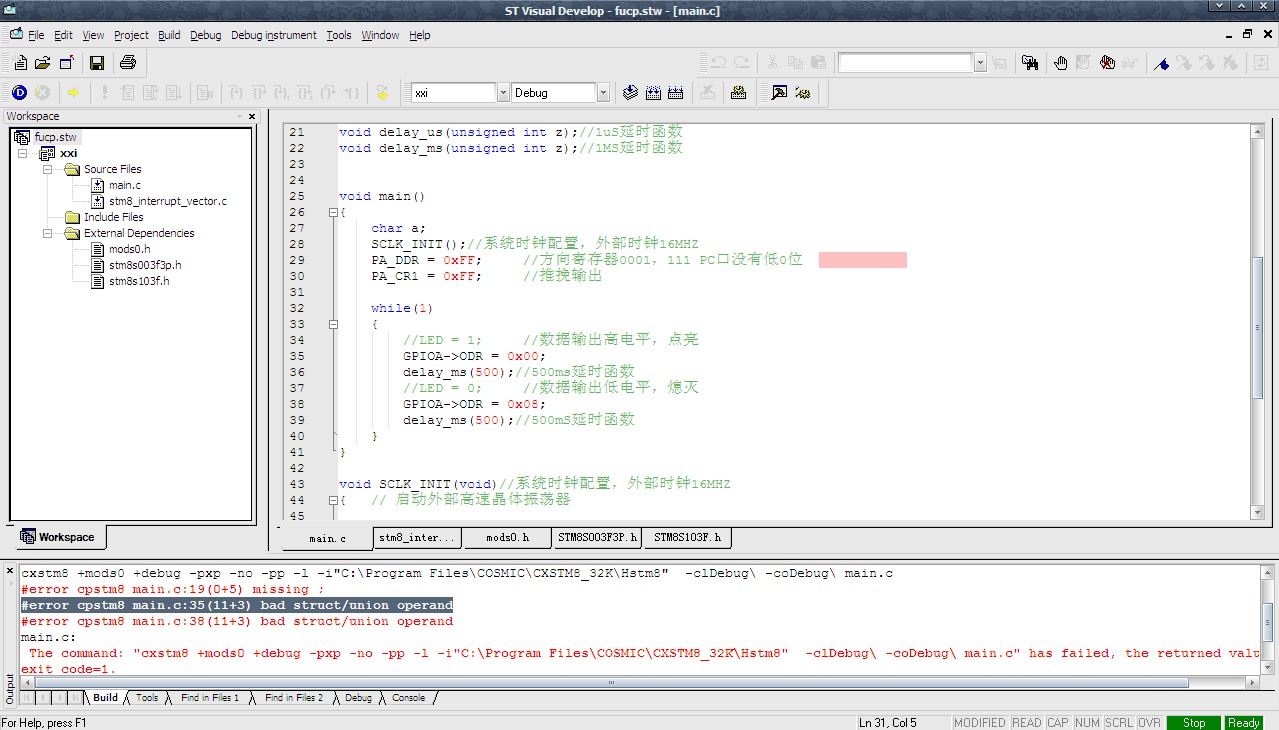Close the Workspace panel
Viewport: 1279px width, 730px height.
point(253,116)
